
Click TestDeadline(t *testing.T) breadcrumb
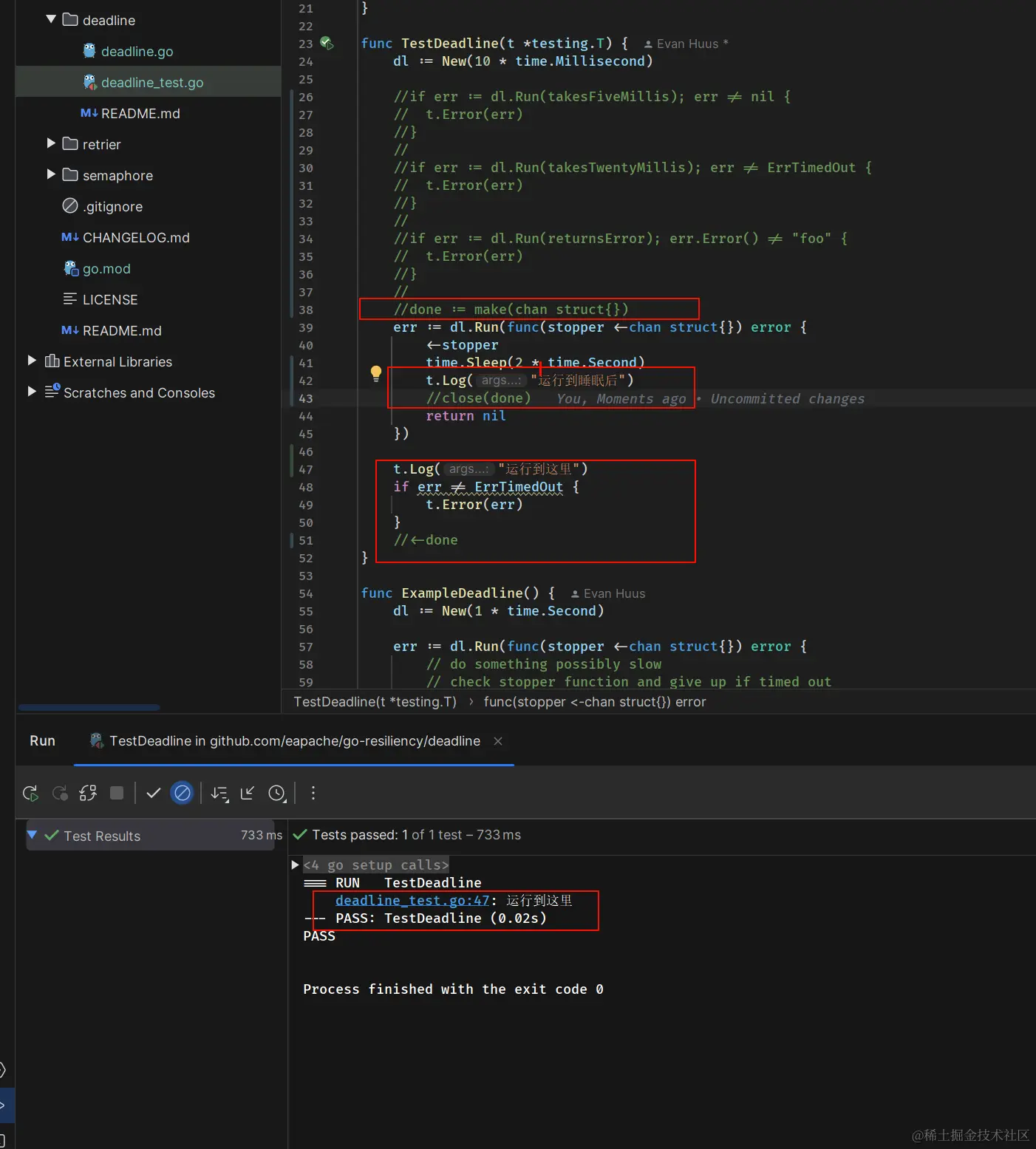pos(375,702)
